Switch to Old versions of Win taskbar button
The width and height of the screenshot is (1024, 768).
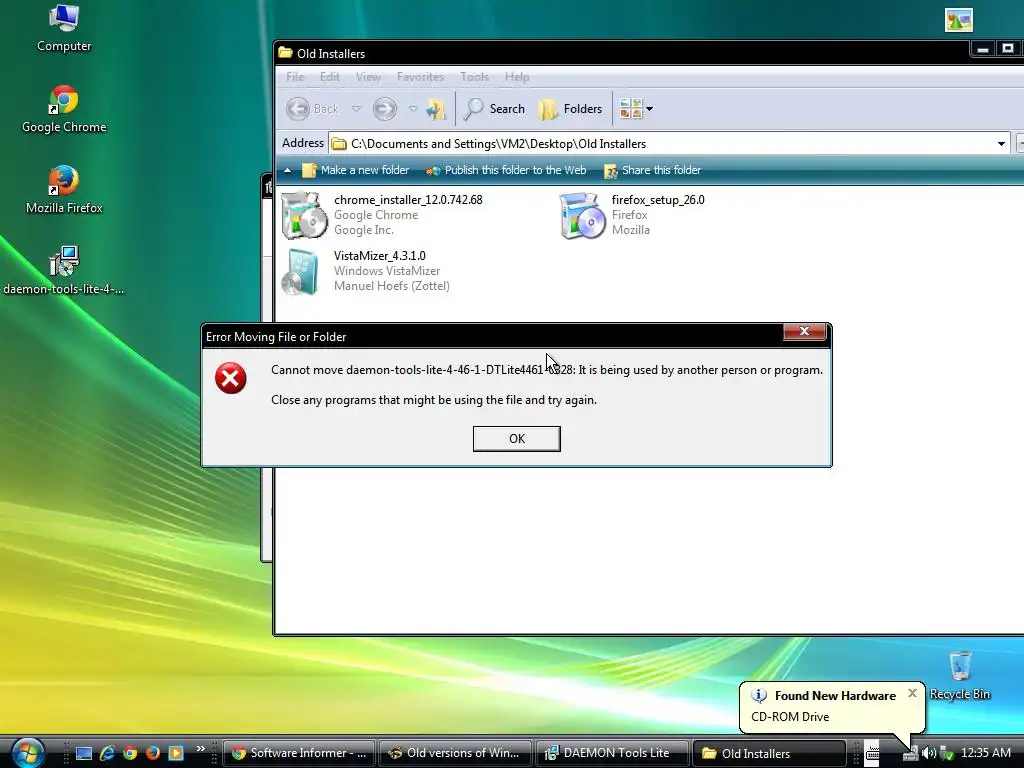tap(455, 753)
